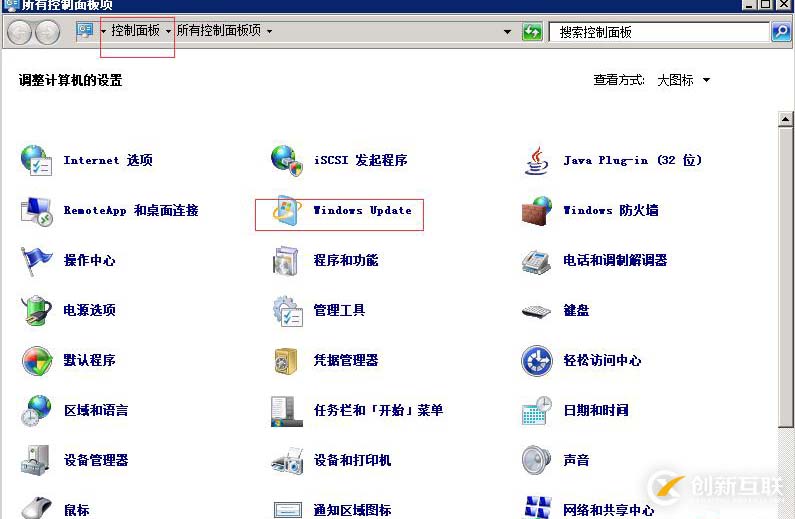Click the 电源选项 link text

click(89, 310)
